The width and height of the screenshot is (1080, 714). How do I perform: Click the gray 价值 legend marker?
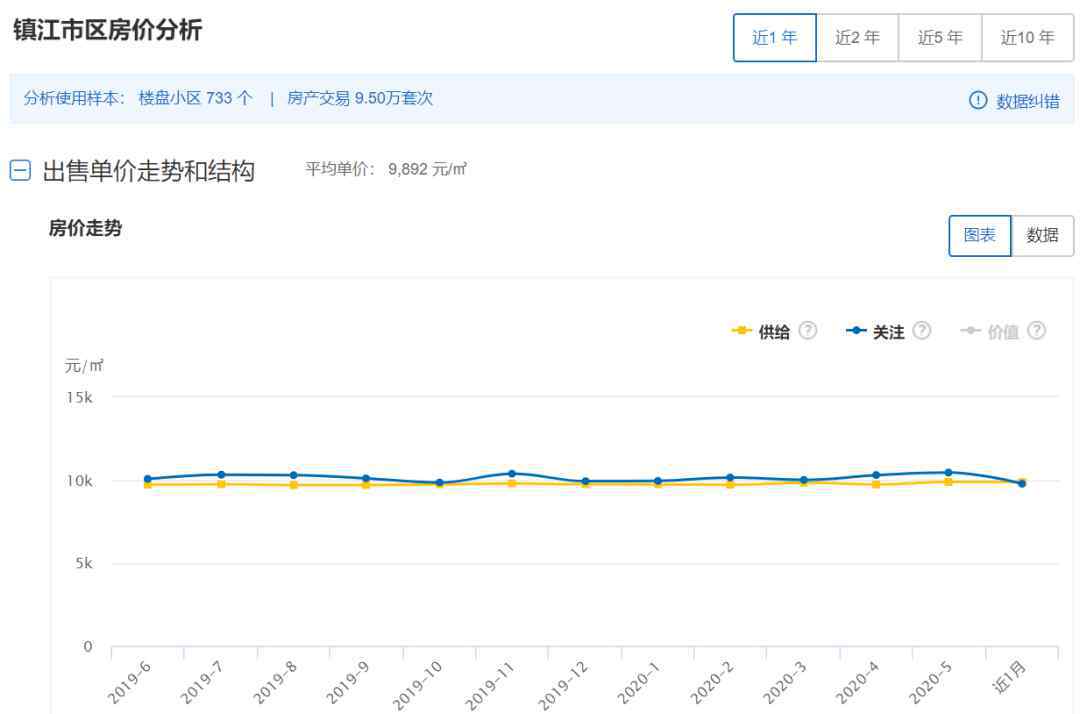[x=970, y=331]
